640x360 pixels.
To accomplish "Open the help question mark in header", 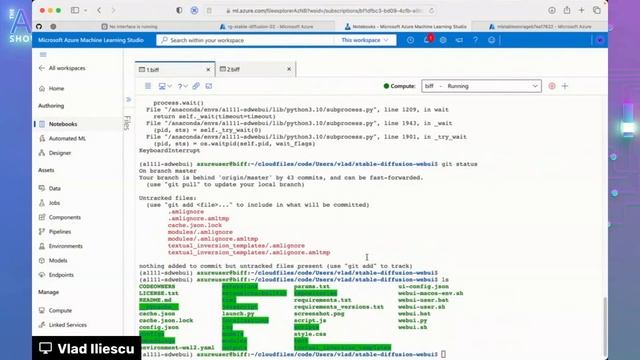I will tap(476, 40).
